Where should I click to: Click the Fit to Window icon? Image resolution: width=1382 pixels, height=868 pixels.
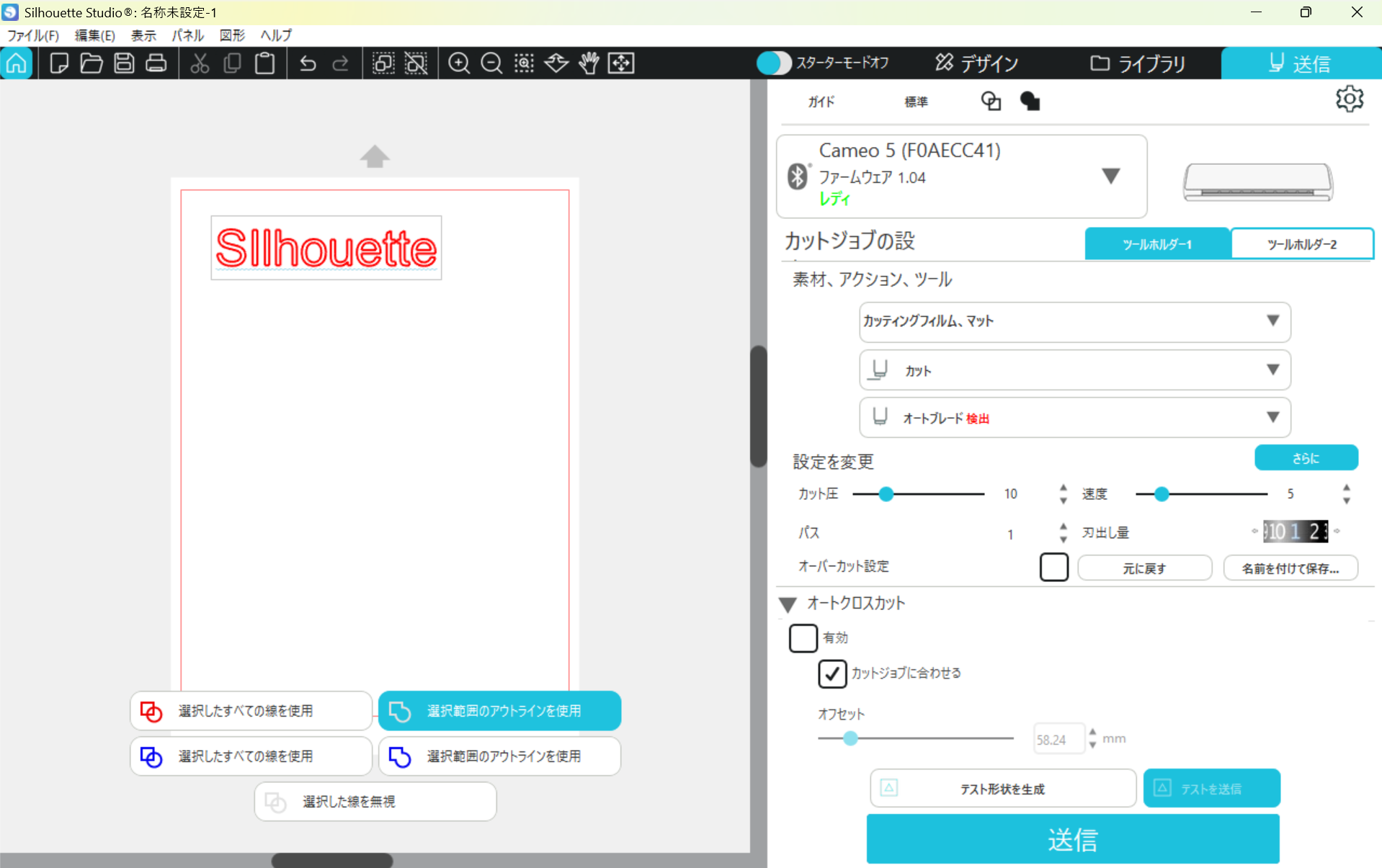click(621, 63)
